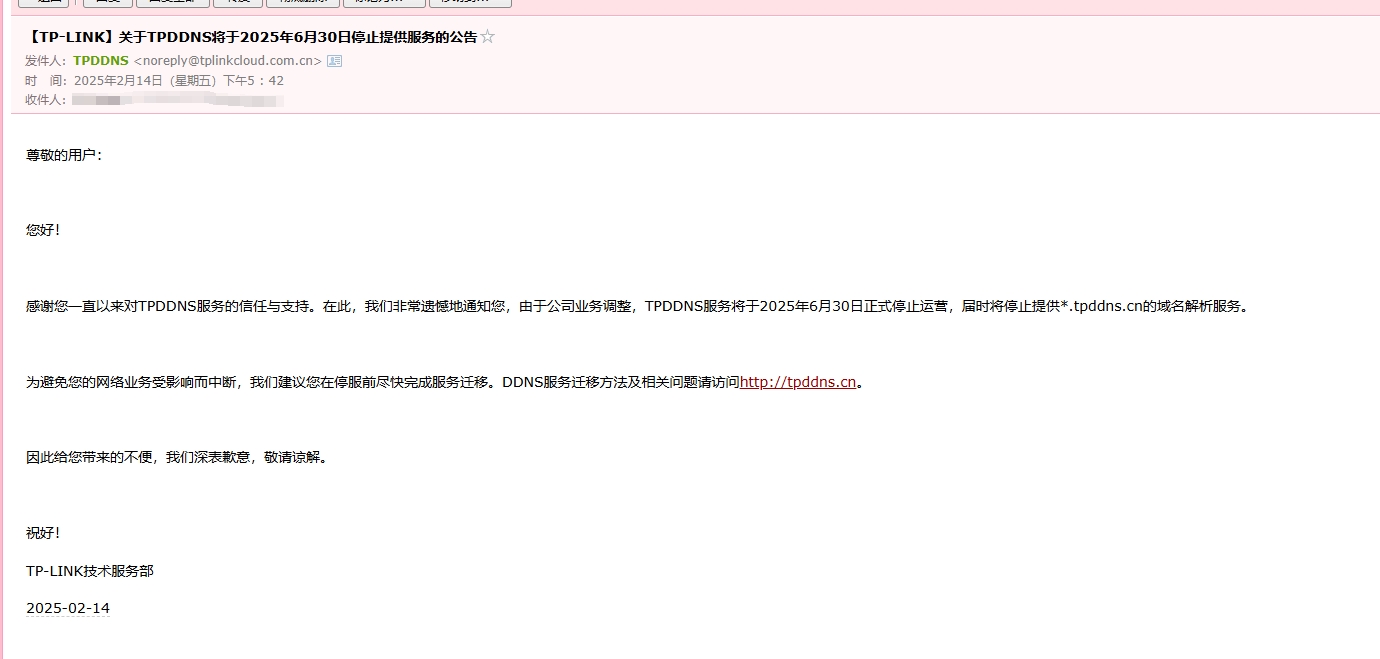This screenshot has height=659, width=1380.
Task: Click the star icon beside the subject title
Action: click(x=487, y=36)
